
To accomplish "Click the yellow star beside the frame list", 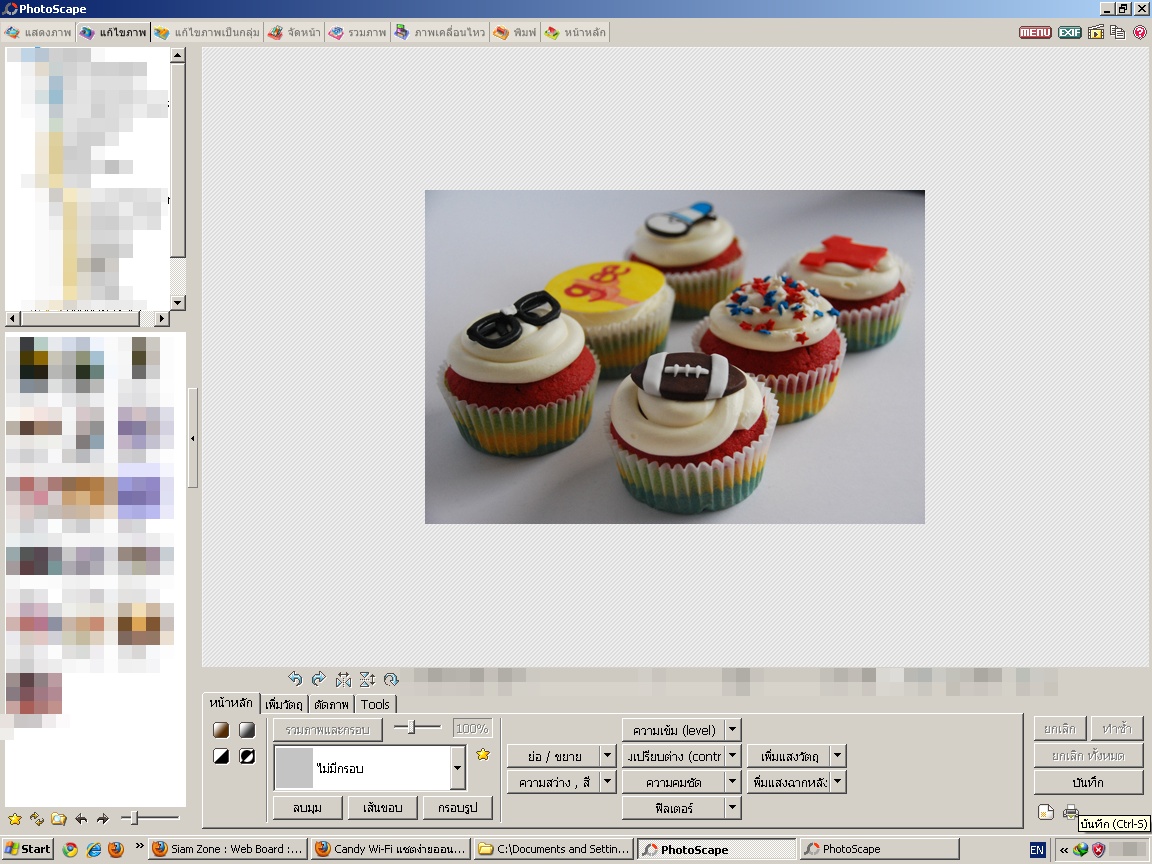I will (x=483, y=755).
